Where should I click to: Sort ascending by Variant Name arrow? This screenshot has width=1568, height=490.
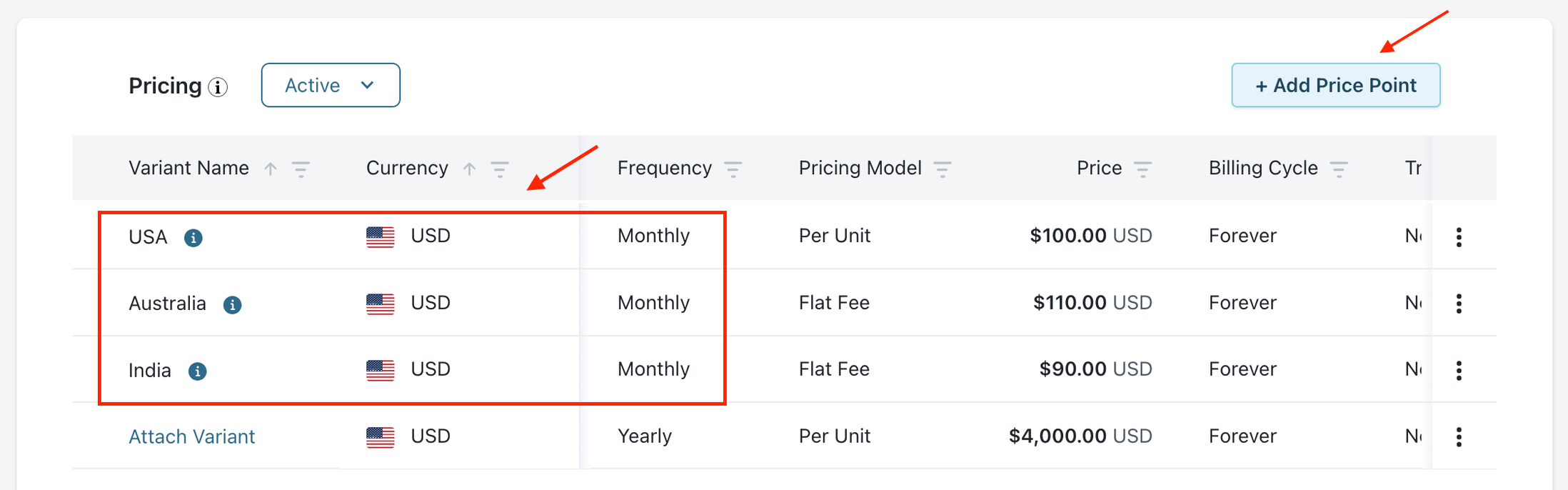[x=271, y=169]
